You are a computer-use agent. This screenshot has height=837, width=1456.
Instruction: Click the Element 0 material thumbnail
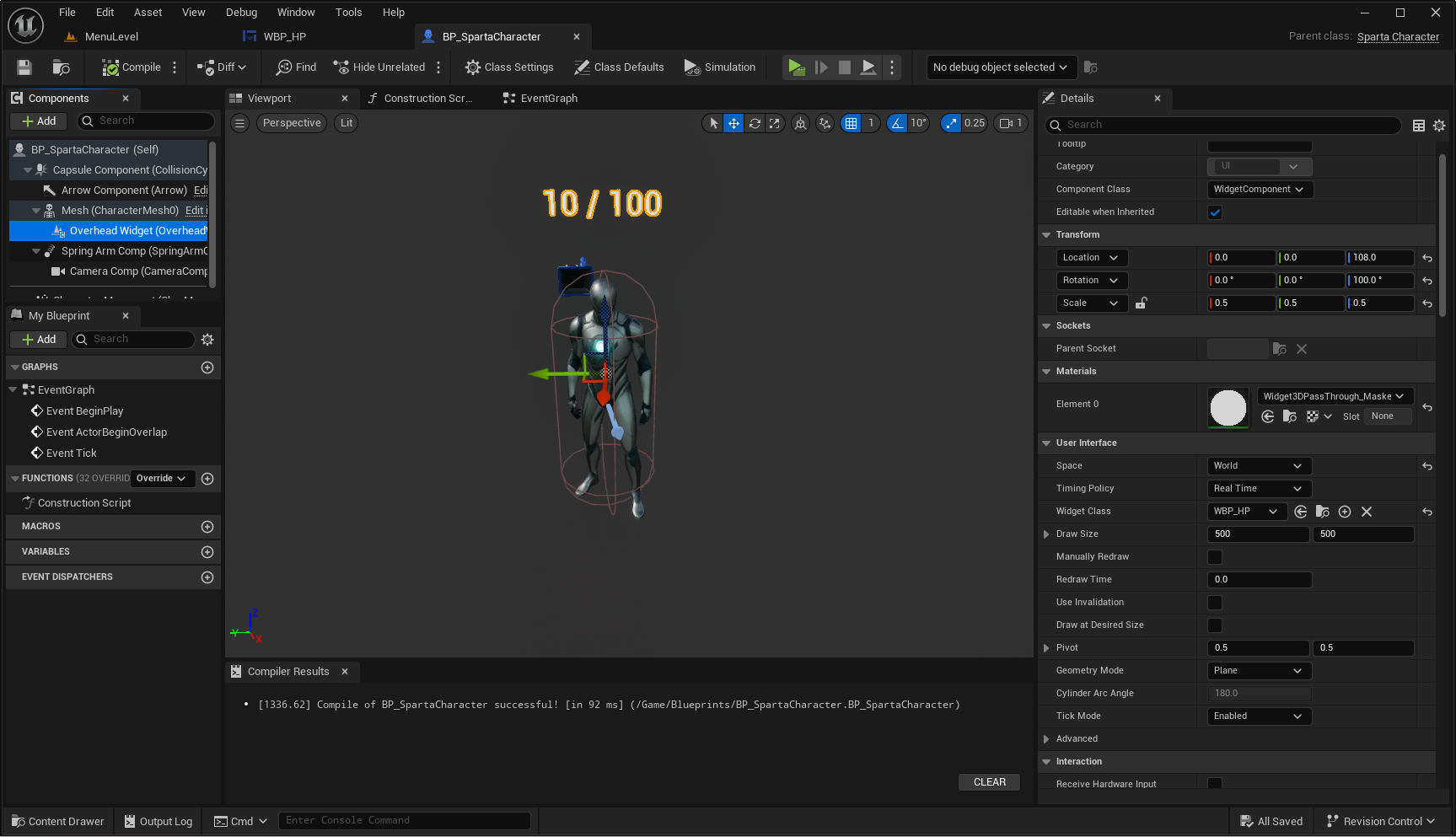point(1228,408)
